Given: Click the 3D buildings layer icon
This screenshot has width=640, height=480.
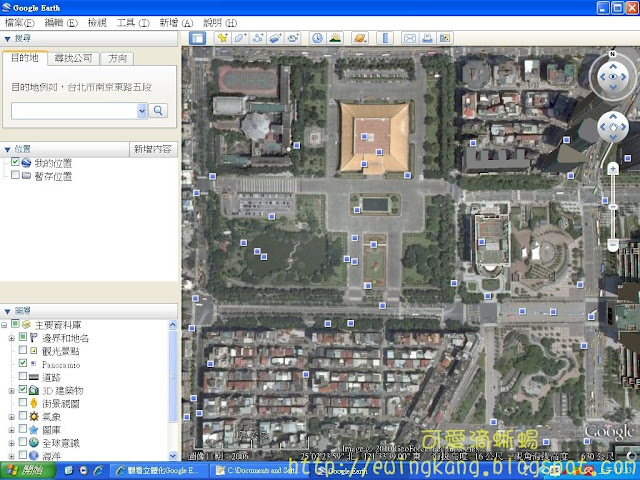Looking at the screenshot, I should [x=34, y=390].
